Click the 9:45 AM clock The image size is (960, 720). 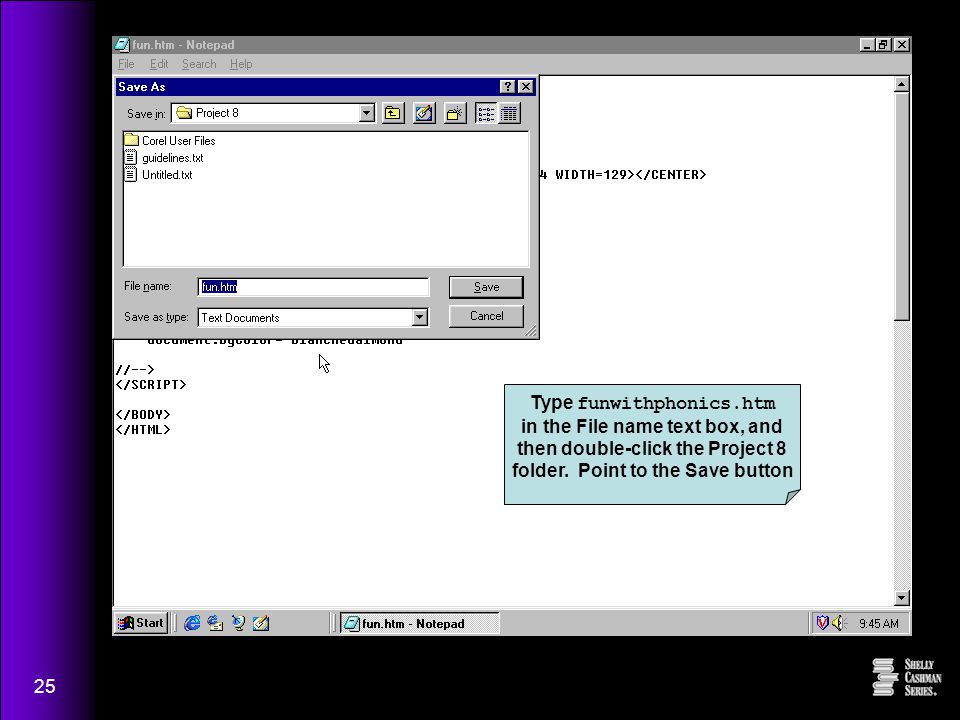coord(879,624)
